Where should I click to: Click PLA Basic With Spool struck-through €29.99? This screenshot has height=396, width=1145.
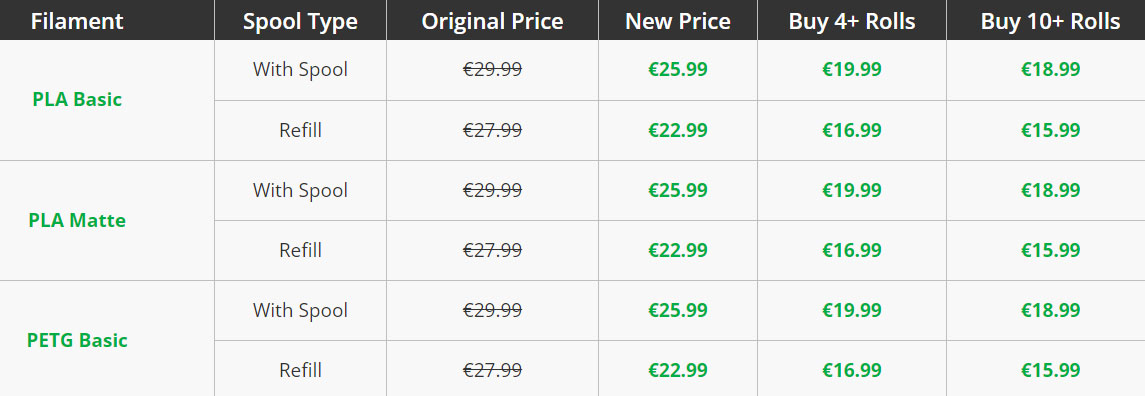coord(492,69)
